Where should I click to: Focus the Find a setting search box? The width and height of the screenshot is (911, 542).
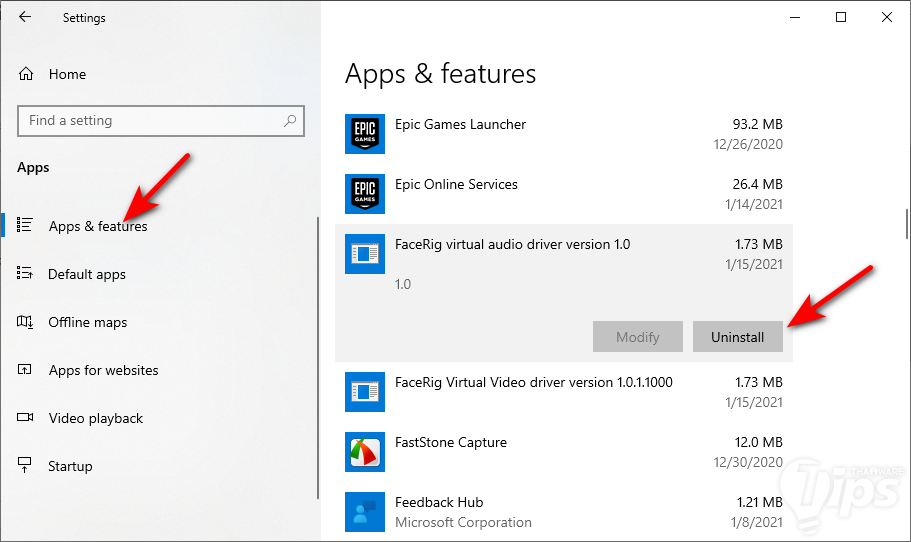point(161,121)
